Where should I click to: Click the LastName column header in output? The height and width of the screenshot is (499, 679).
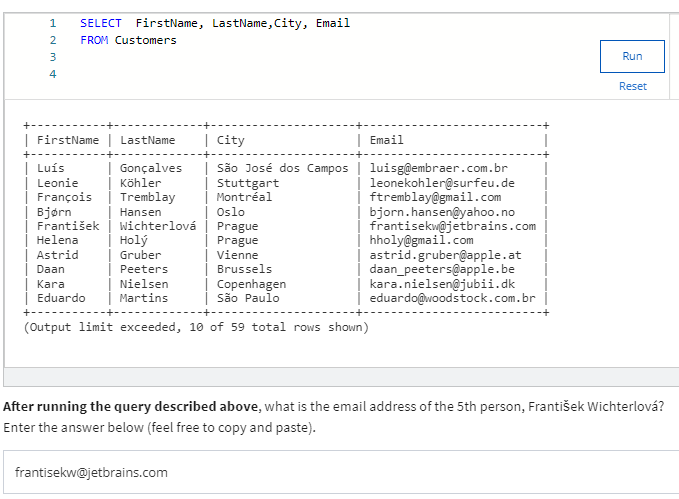(147, 140)
